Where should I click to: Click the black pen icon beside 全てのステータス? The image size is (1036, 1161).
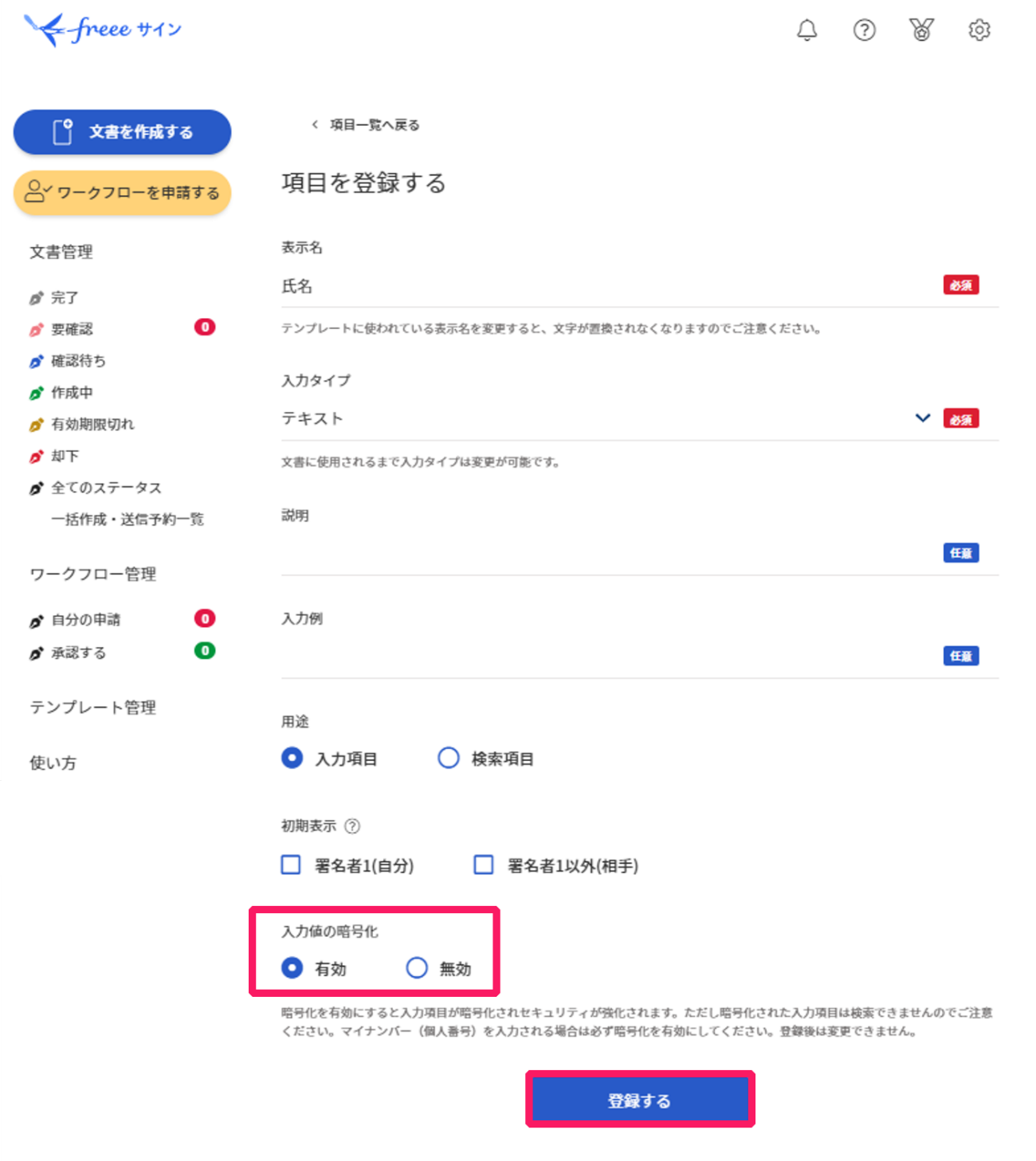tap(37, 488)
